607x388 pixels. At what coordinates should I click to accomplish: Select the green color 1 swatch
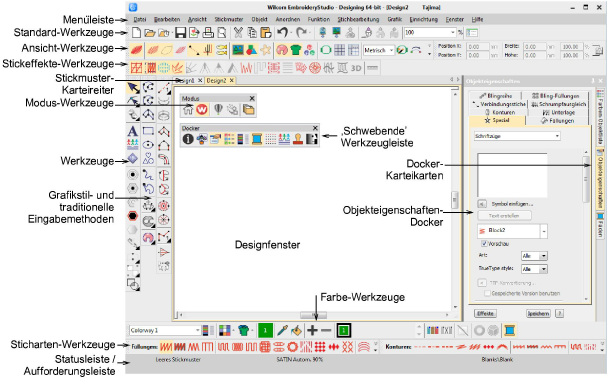click(265, 331)
